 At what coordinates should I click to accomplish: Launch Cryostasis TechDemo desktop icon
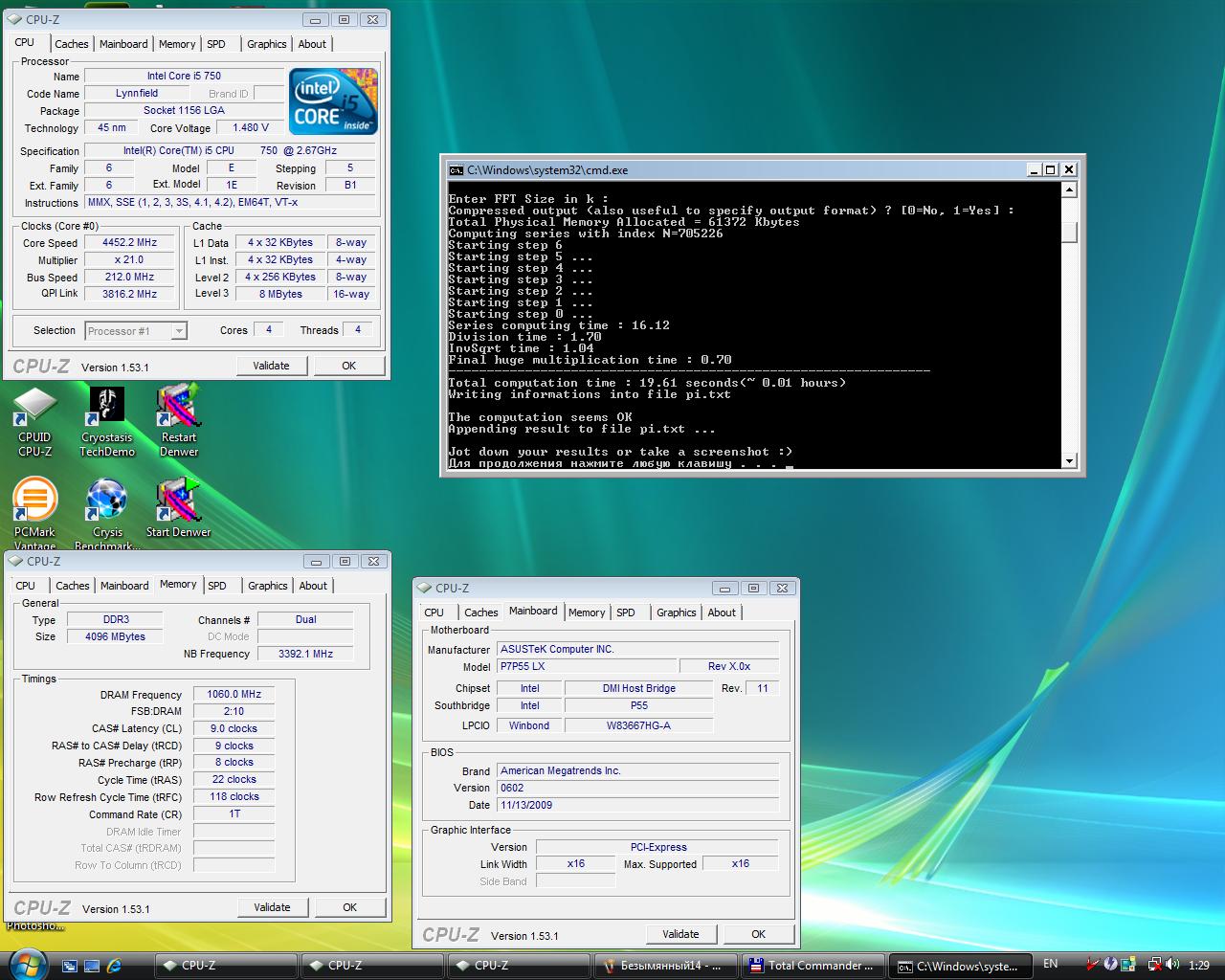click(x=107, y=422)
